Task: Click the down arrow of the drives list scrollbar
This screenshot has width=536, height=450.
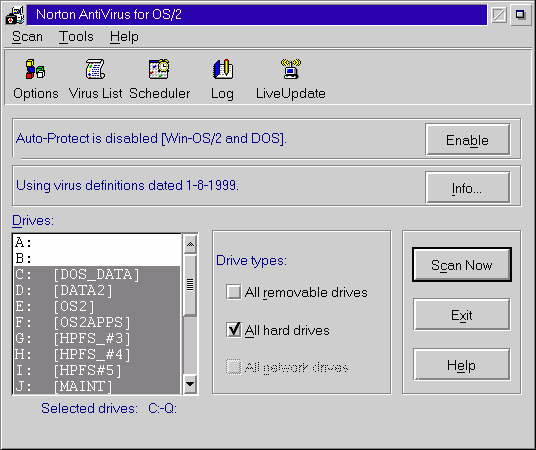Action: click(x=190, y=384)
